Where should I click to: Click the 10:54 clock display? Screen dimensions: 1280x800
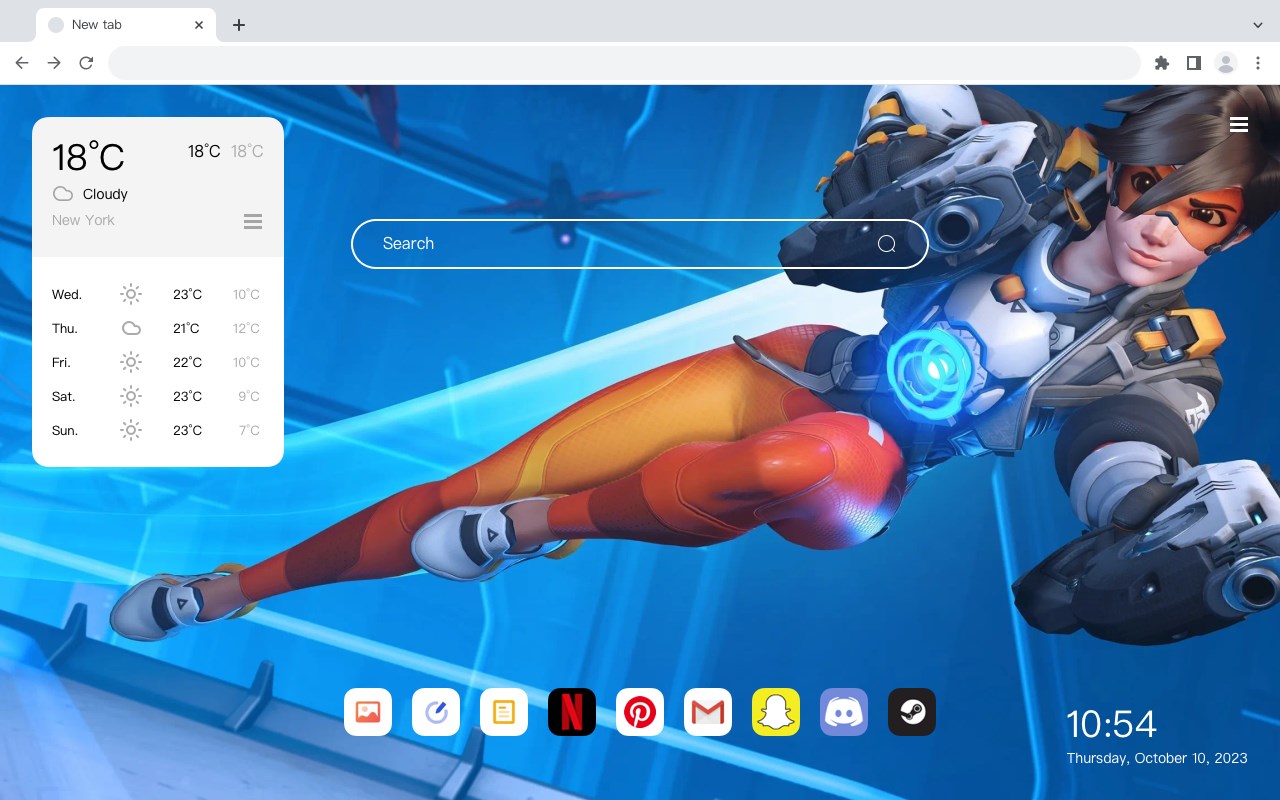[1111, 724]
